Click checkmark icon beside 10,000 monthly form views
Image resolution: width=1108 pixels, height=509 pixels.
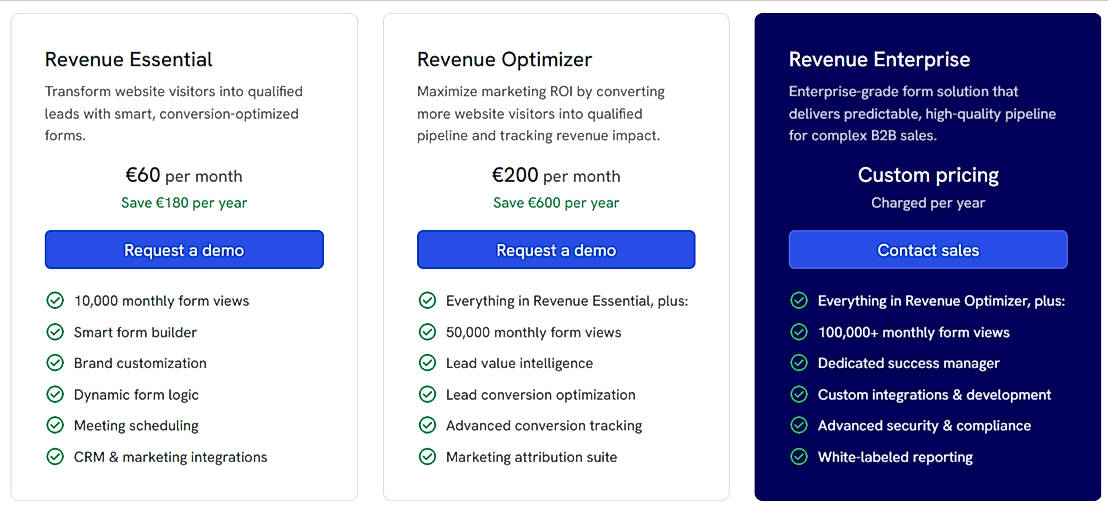tap(55, 301)
